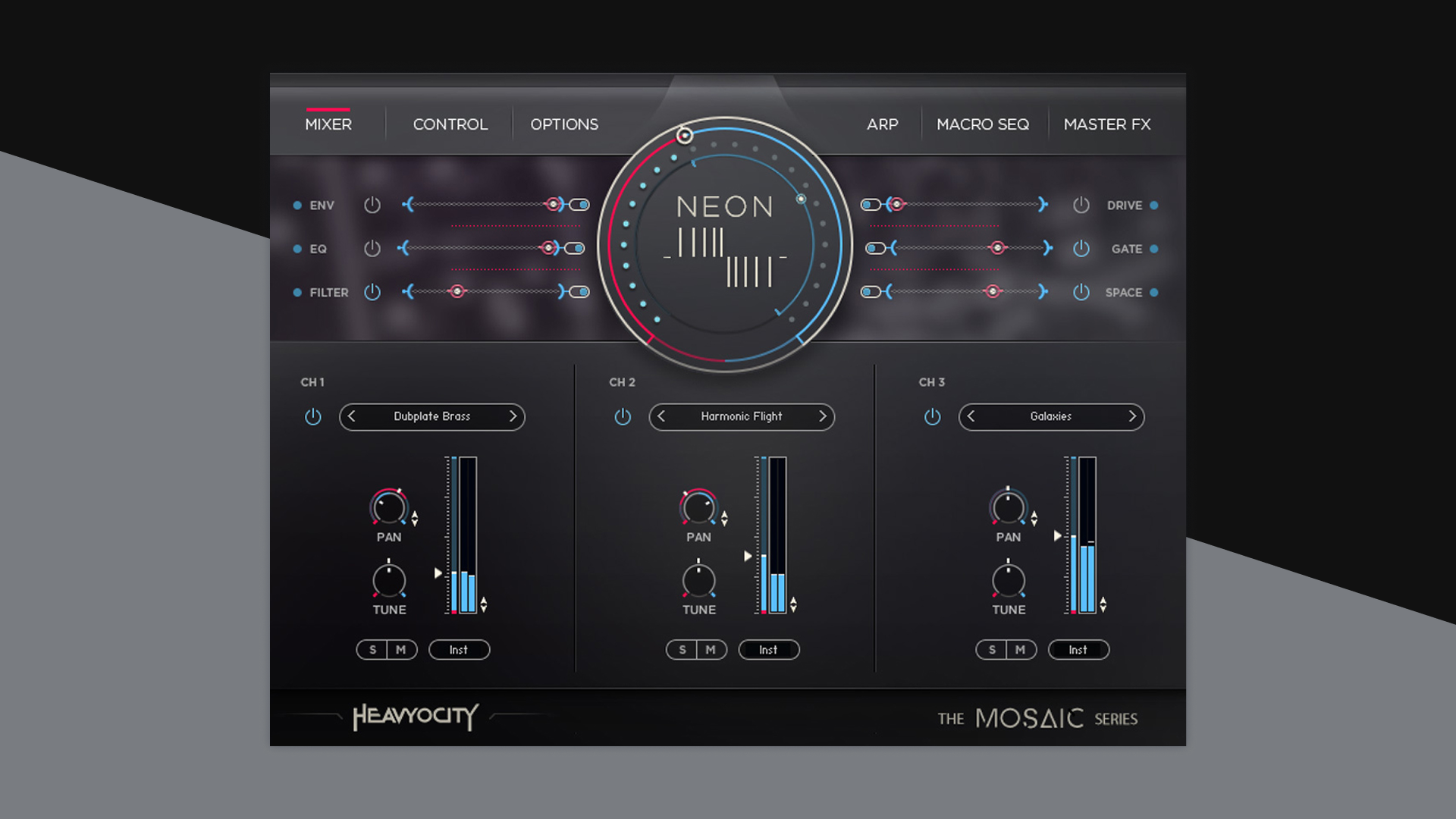The width and height of the screenshot is (1456, 819).
Task: Enable the DRIVE effect power icon
Action: coord(1082,205)
